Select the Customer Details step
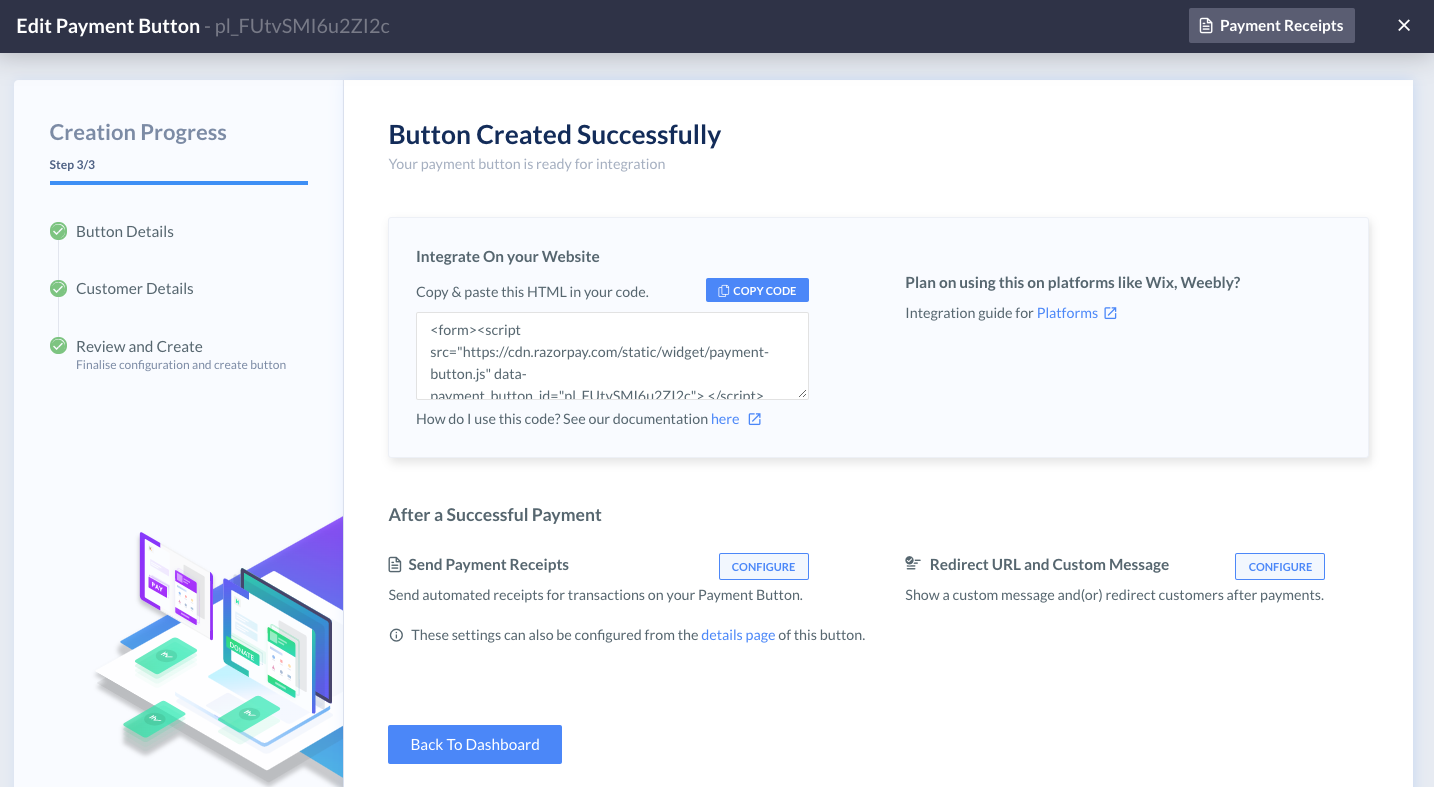Screen dimensions: 1434x787 (135, 288)
